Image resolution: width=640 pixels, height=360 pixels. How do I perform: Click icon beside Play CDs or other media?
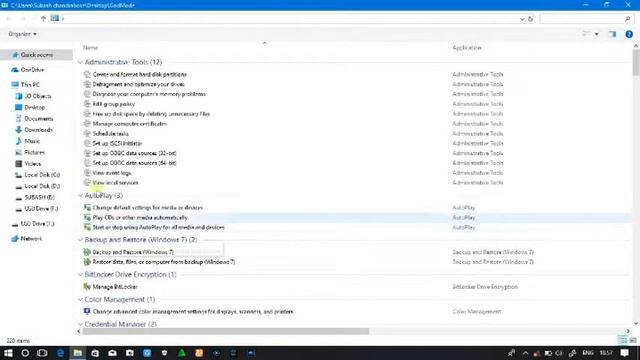click(87, 218)
